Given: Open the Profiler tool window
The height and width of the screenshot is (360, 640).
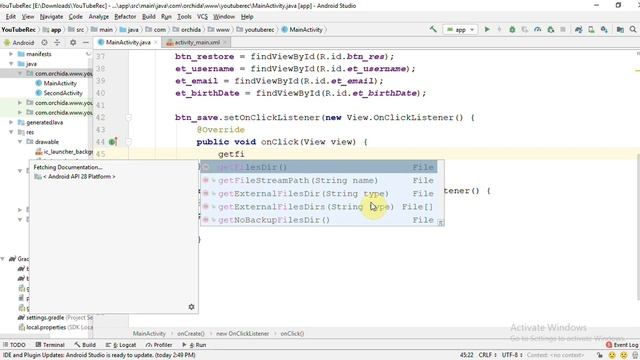Looking at the screenshot, I should coord(159,345).
